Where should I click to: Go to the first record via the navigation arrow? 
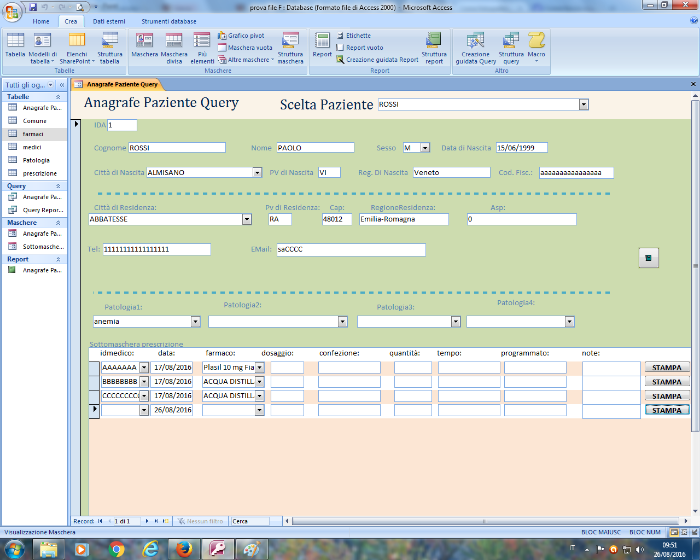coord(100,521)
